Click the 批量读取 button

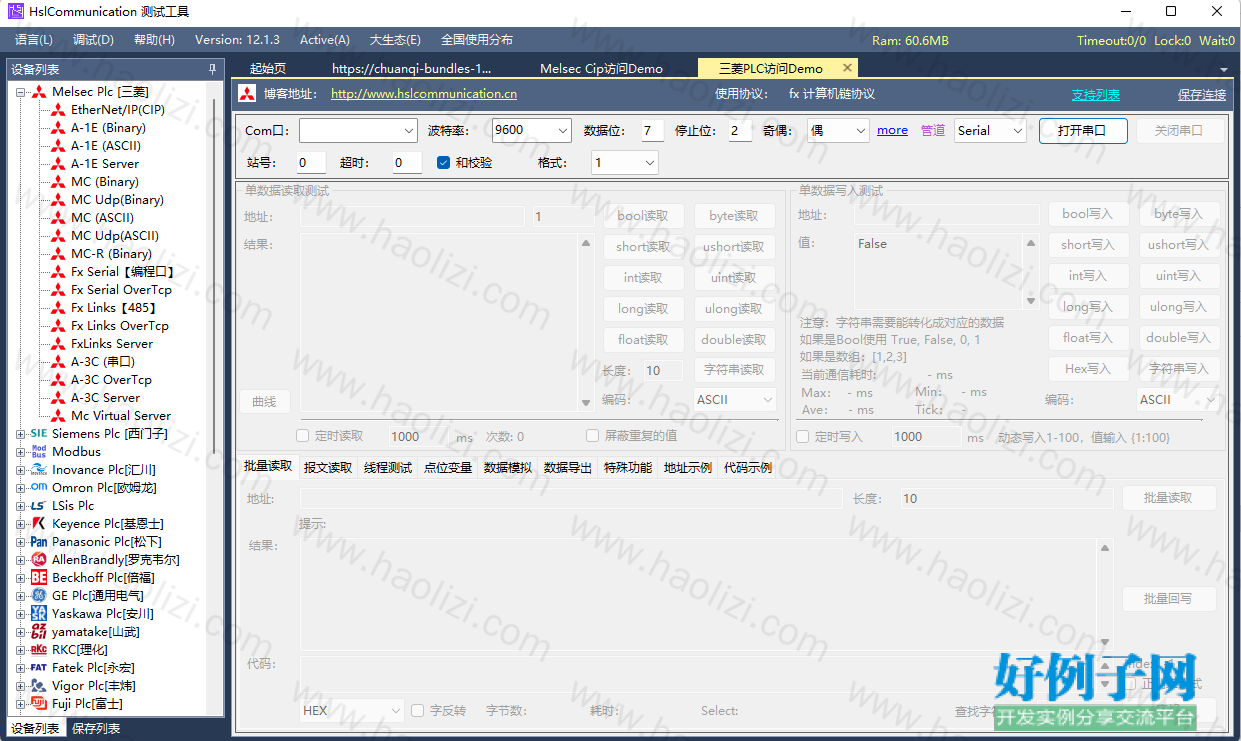pyautogui.click(x=1168, y=498)
